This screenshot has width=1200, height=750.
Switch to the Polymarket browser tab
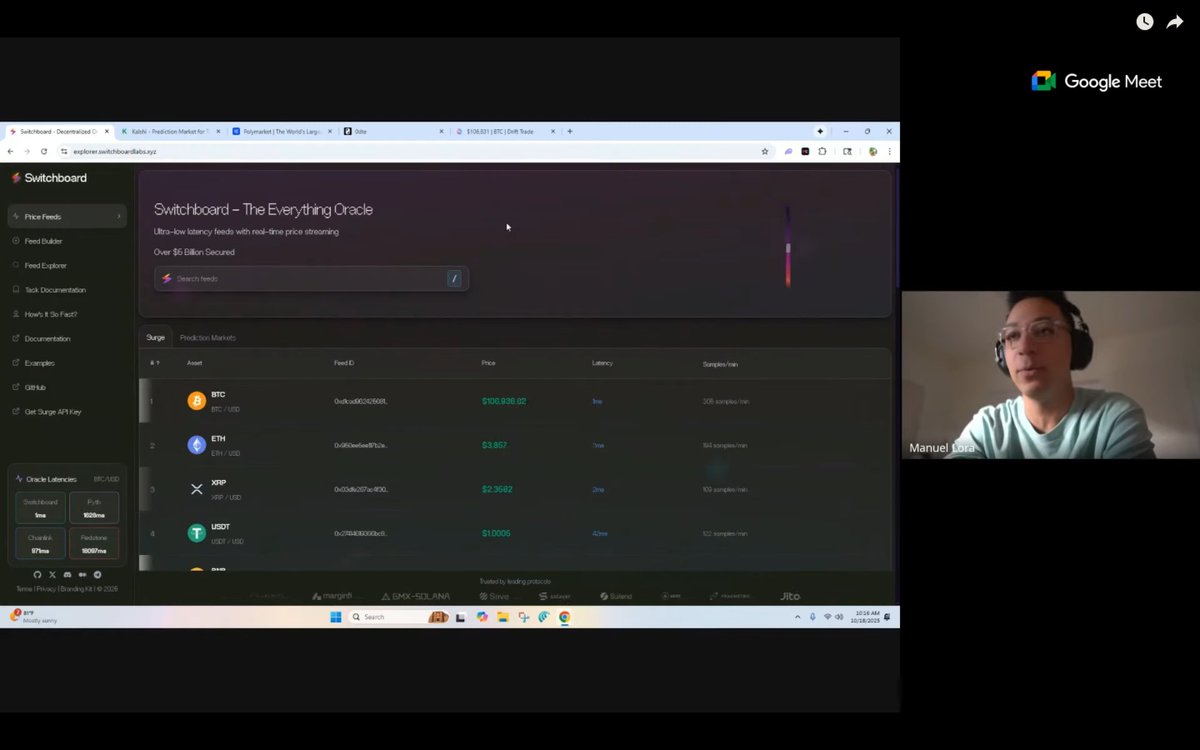[x=282, y=131]
